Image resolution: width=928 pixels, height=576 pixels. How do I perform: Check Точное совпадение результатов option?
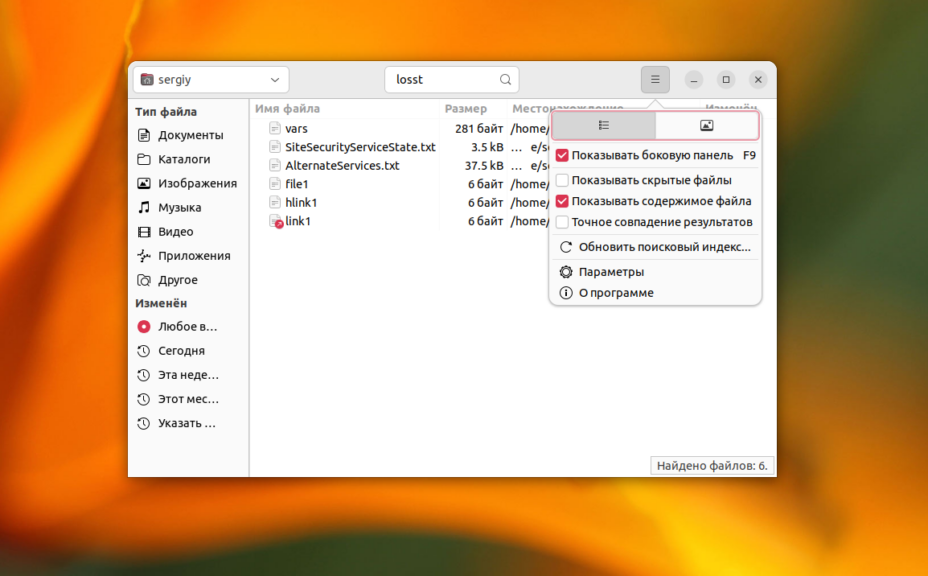tap(562, 222)
